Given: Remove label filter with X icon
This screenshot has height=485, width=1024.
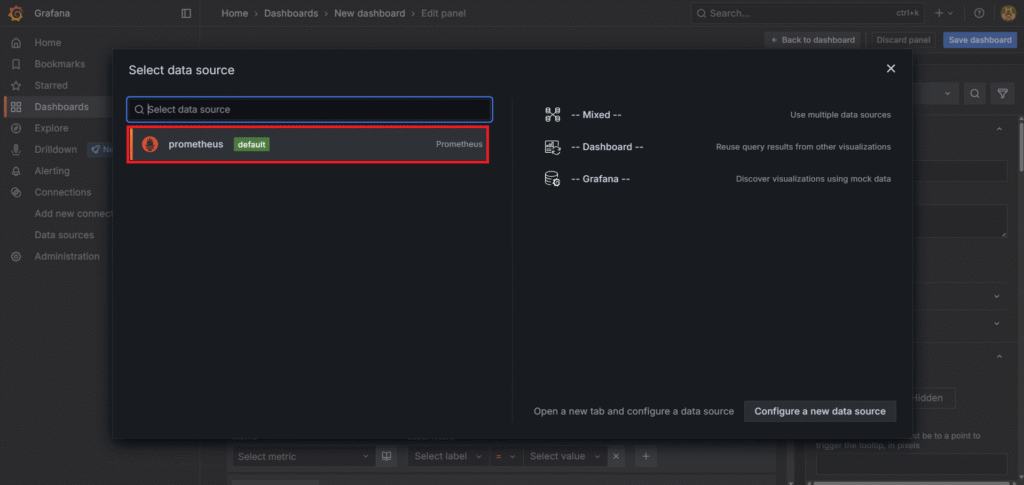Looking at the screenshot, I should [616, 456].
